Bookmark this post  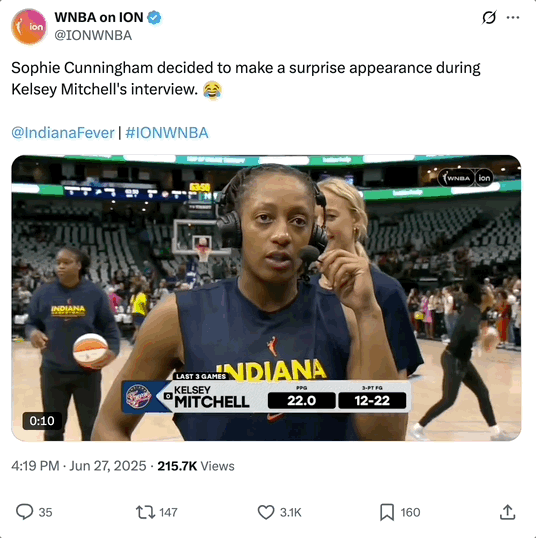point(387,512)
